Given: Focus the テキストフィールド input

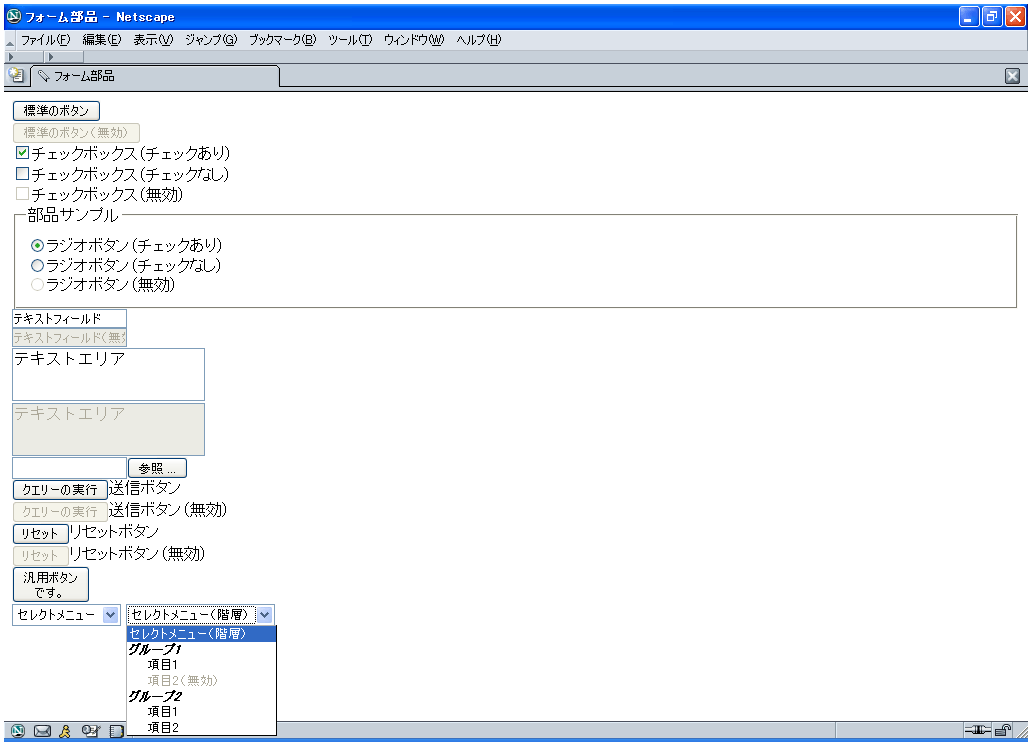Looking at the screenshot, I should tap(69, 319).
